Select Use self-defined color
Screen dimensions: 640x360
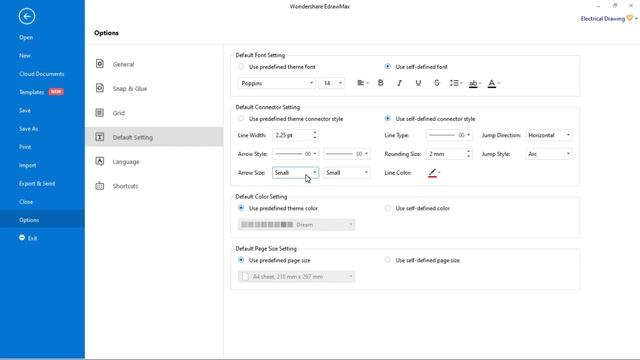tap(387, 208)
